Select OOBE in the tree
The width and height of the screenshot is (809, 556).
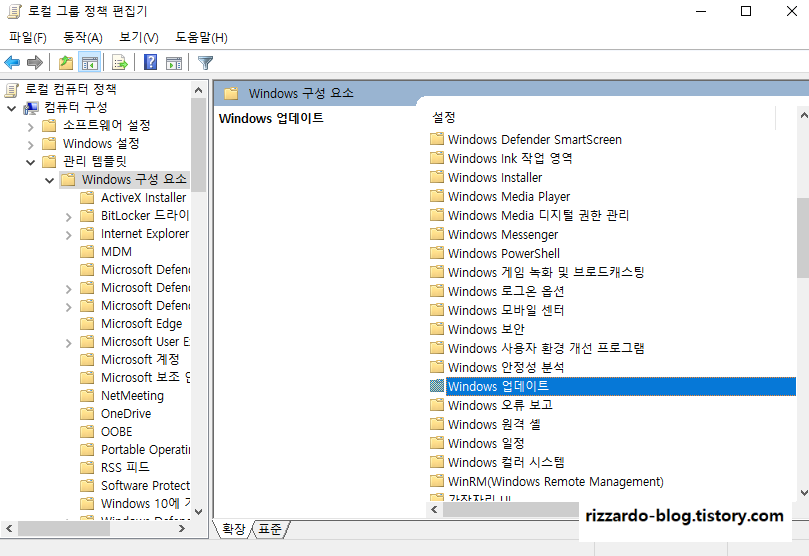(117, 432)
